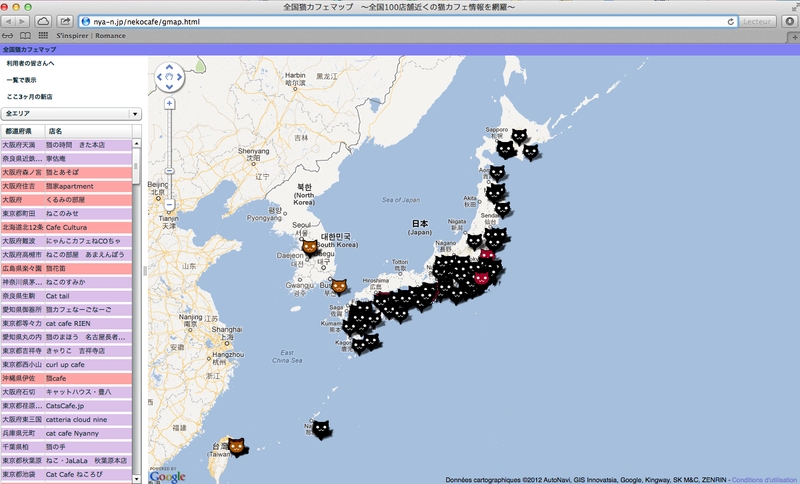Click the address bar URL field
This screenshot has height=484, width=800.
pyautogui.click(x=400, y=21)
